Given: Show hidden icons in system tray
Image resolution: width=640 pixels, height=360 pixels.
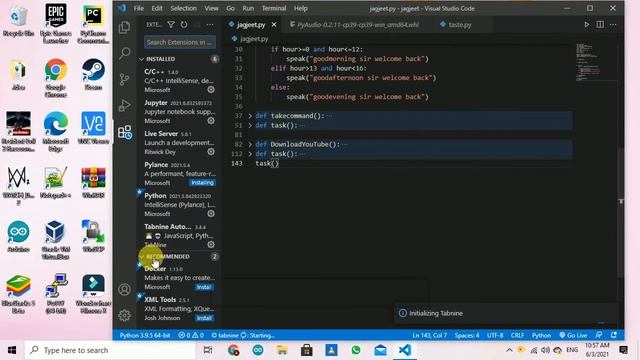Looking at the screenshot, I should (509, 350).
